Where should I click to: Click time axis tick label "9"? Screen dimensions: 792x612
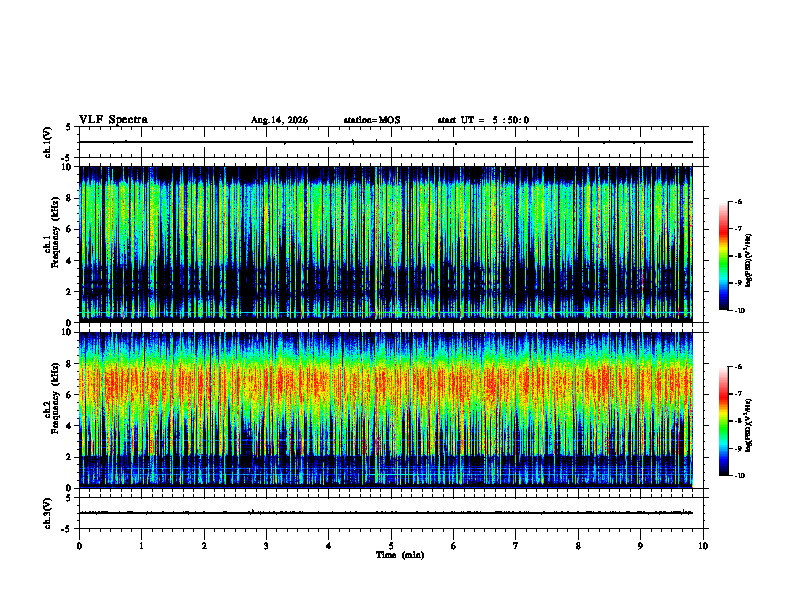(640, 546)
